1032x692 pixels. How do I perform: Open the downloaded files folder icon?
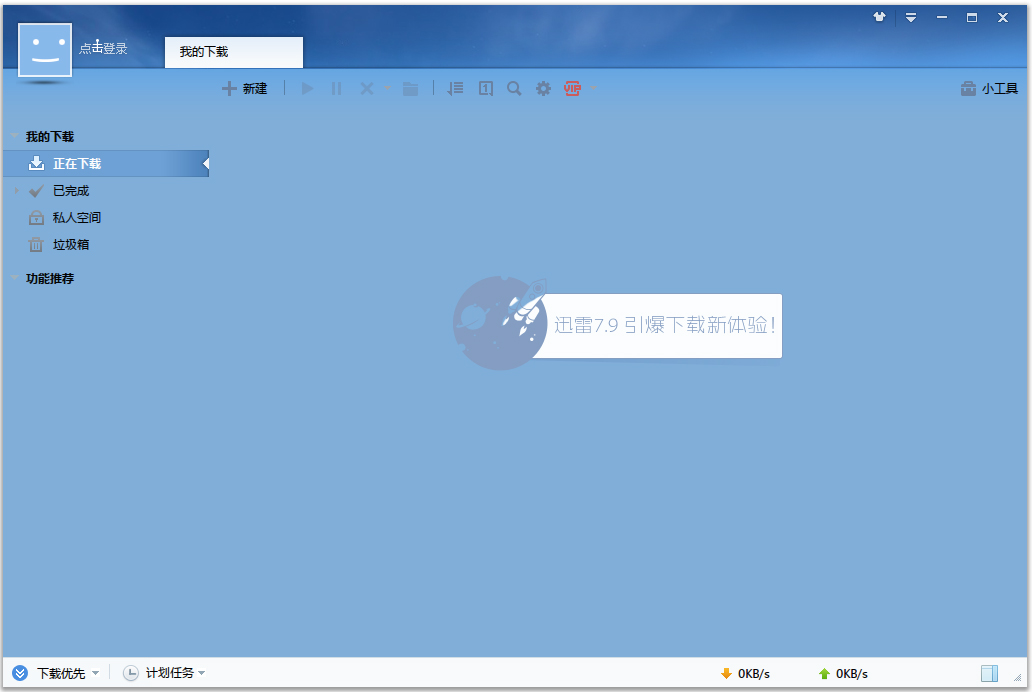[410, 88]
